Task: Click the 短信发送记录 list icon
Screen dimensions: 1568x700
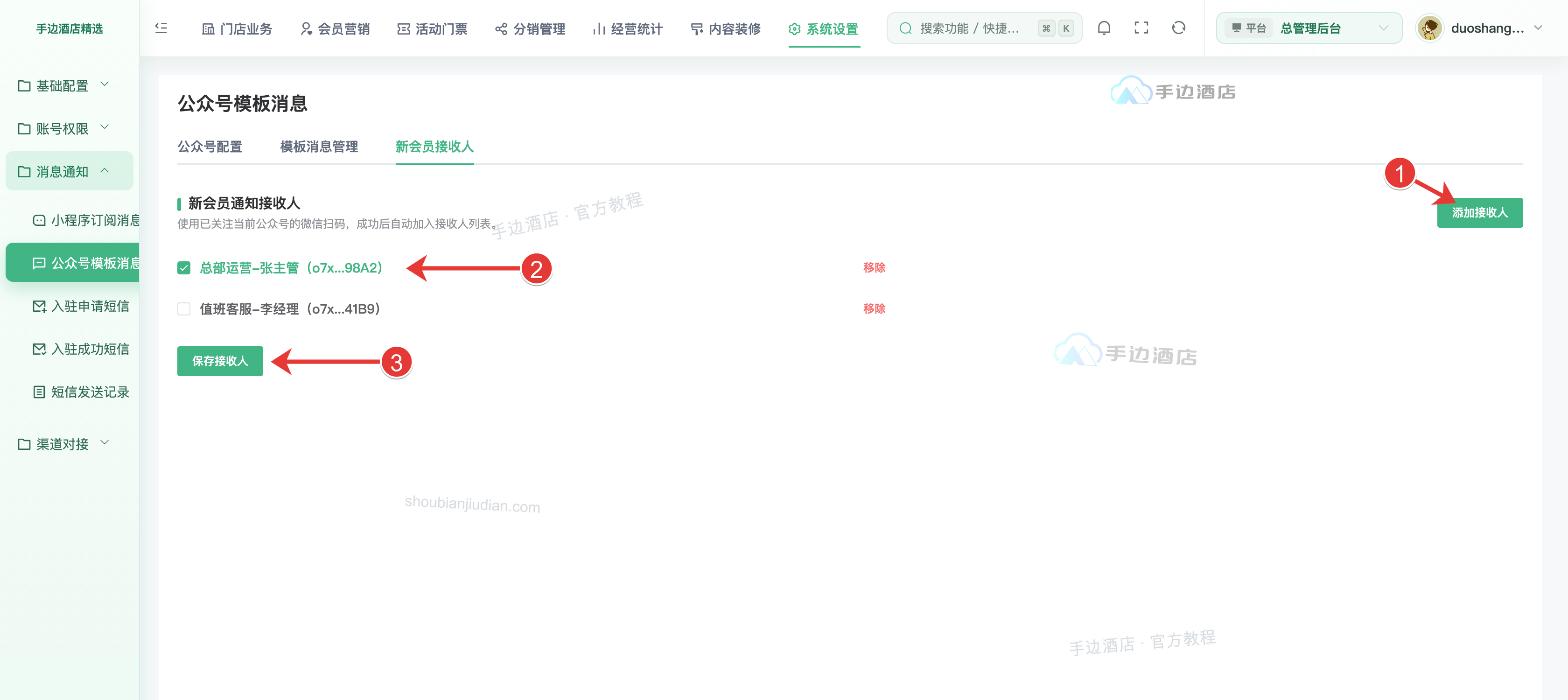Action: click(39, 392)
